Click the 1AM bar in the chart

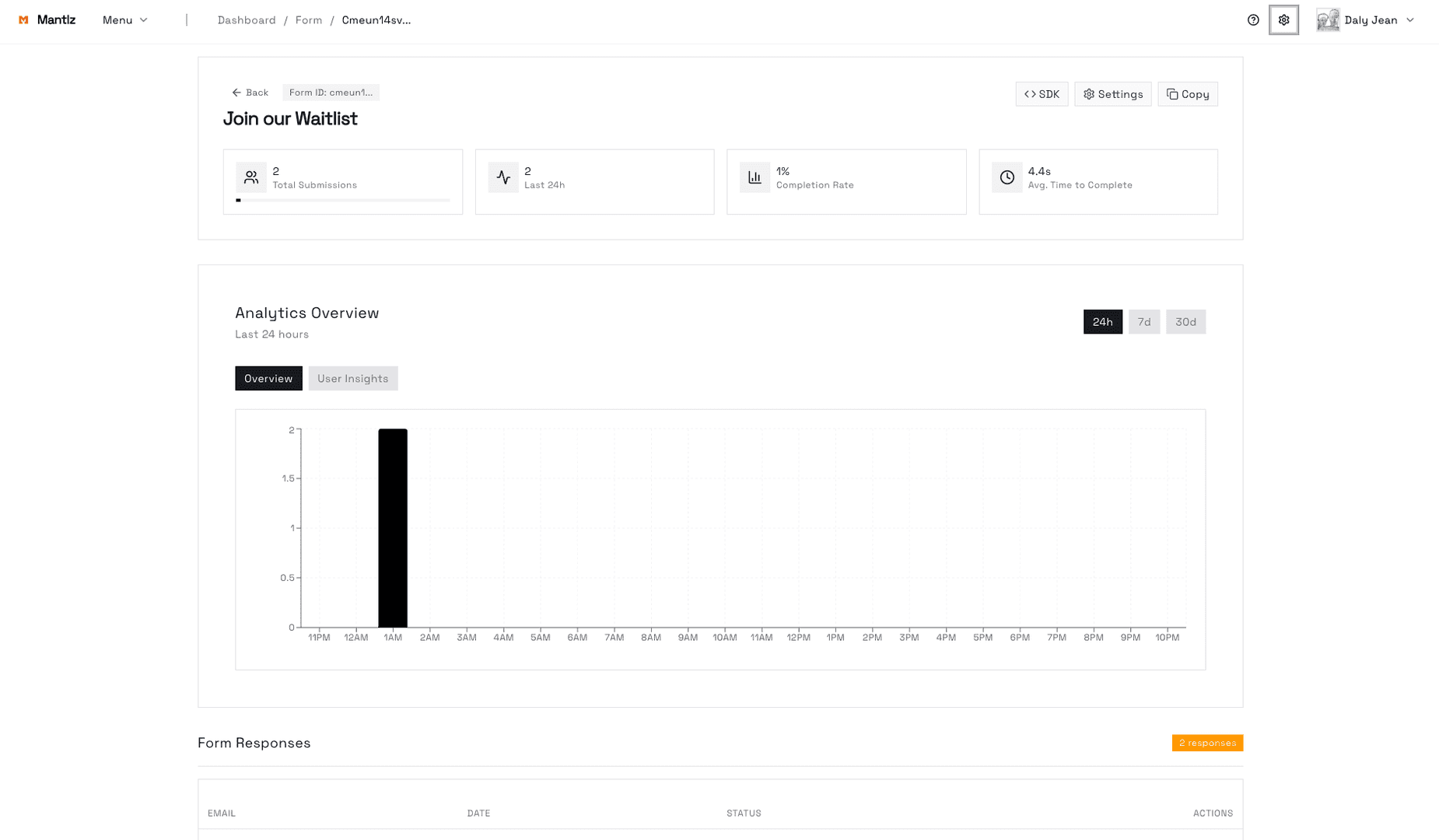(x=393, y=528)
